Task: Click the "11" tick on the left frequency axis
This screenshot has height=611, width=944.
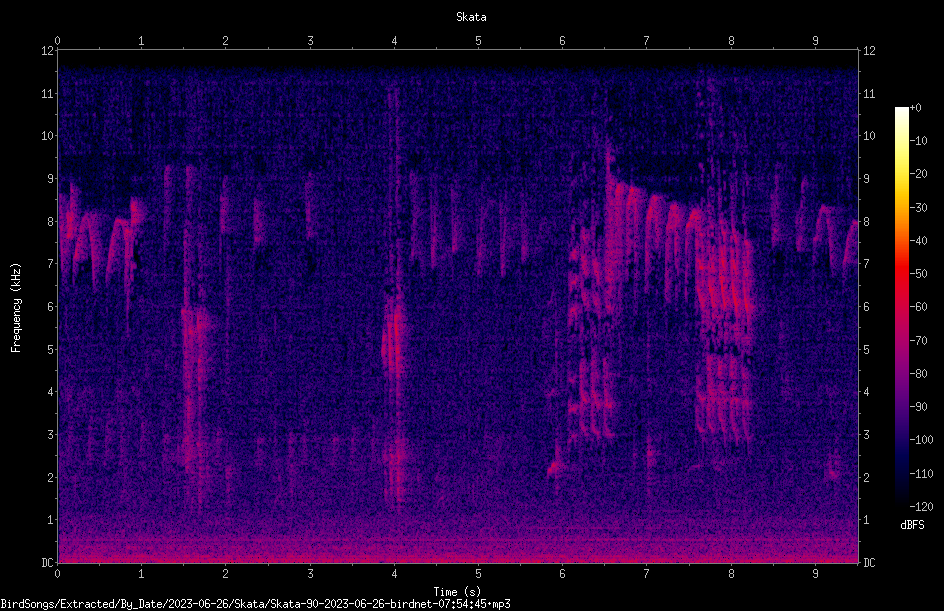Action: point(47,93)
